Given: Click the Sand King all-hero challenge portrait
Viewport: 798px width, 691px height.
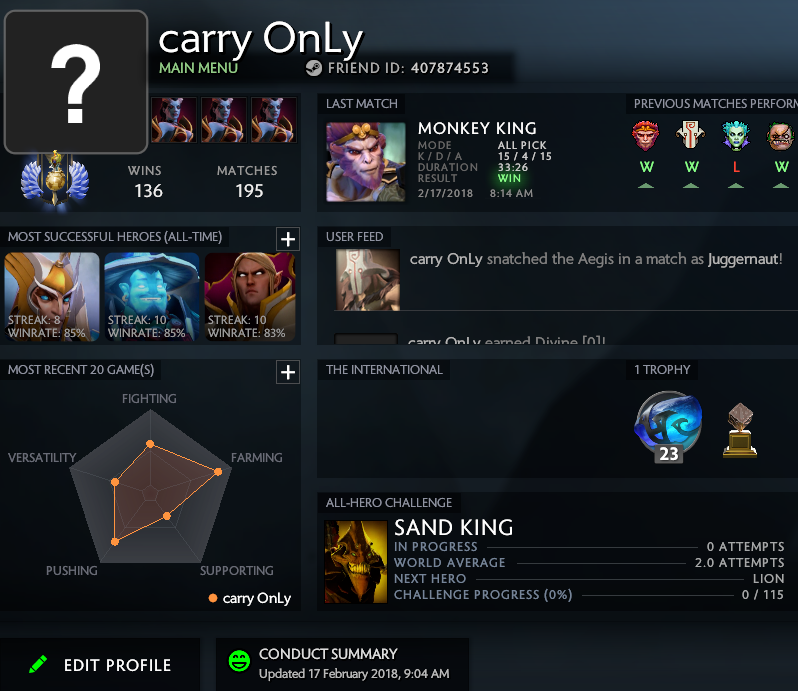Looking at the screenshot, I should click(x=356, y=562).
